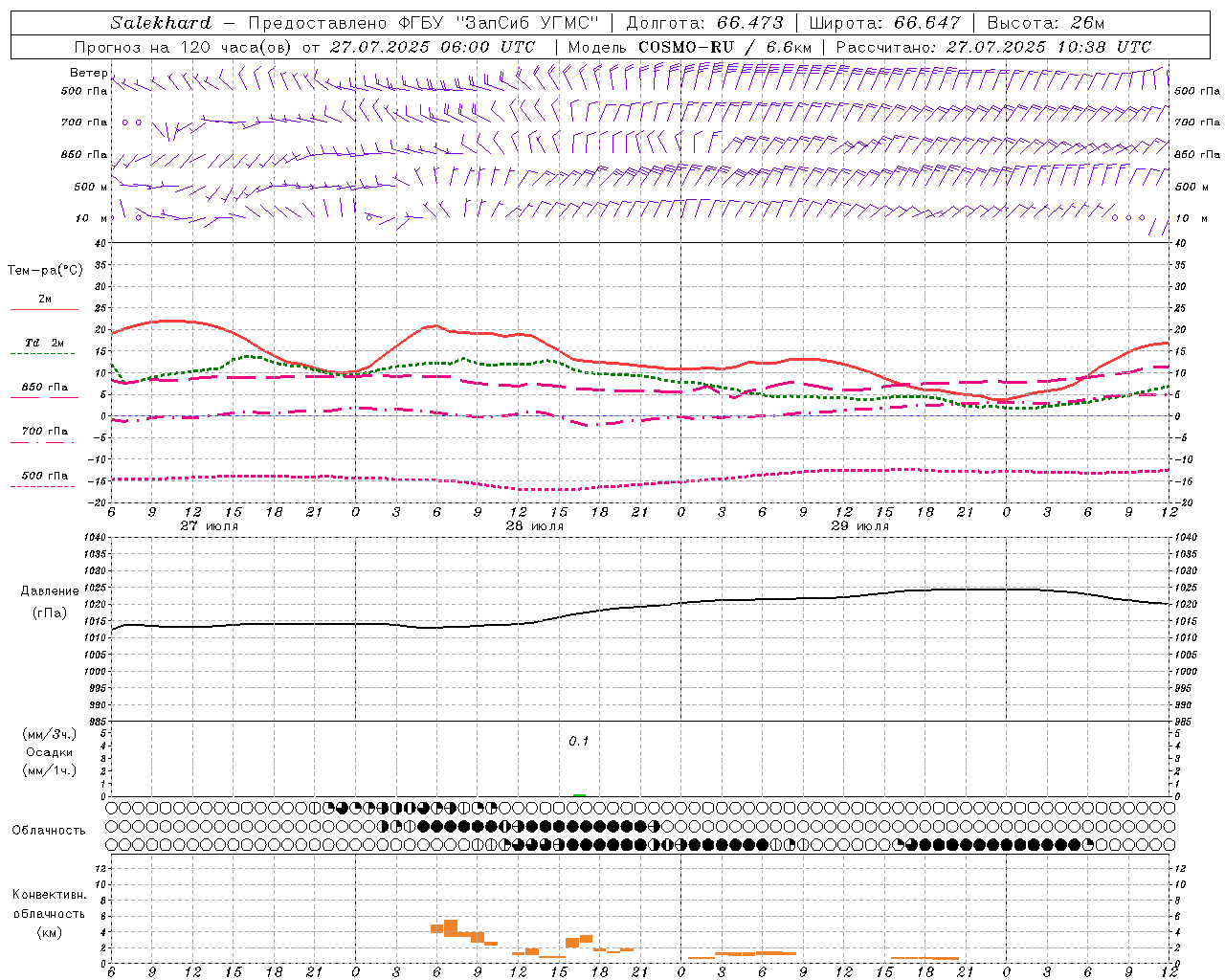Screen dimensions: 1225x980
Task: Click the 'ФГБУ "ЗапСиб УГМС"' provider text
Action: click(498, 23)
